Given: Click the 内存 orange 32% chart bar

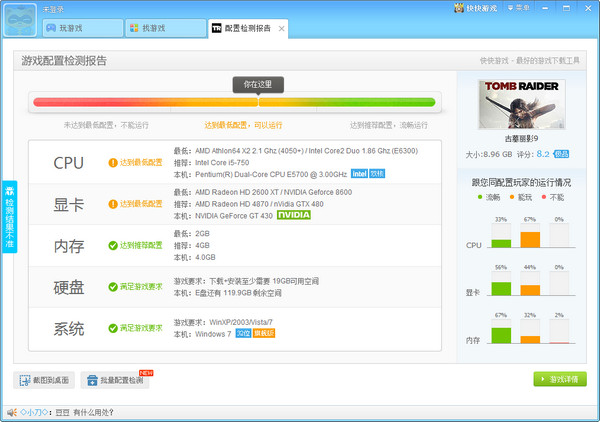Looking at the screenshot, I should click(x=530, y=339).
